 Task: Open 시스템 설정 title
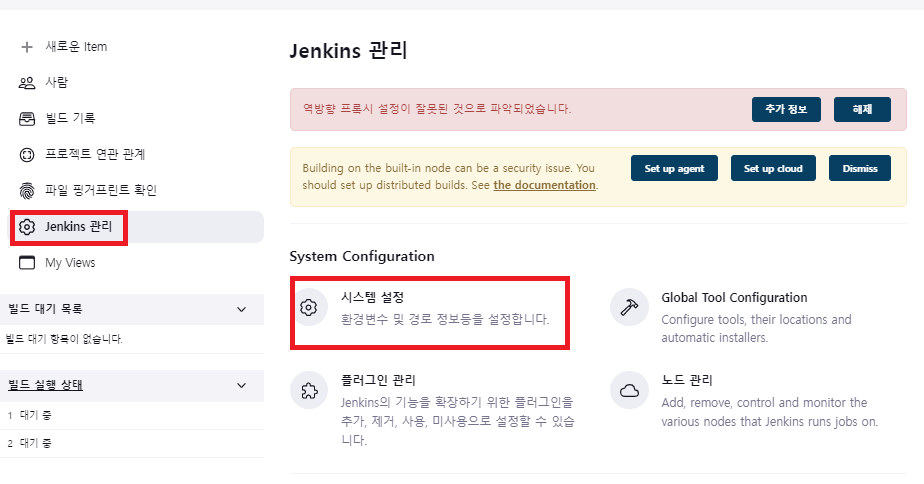(372, 297)
